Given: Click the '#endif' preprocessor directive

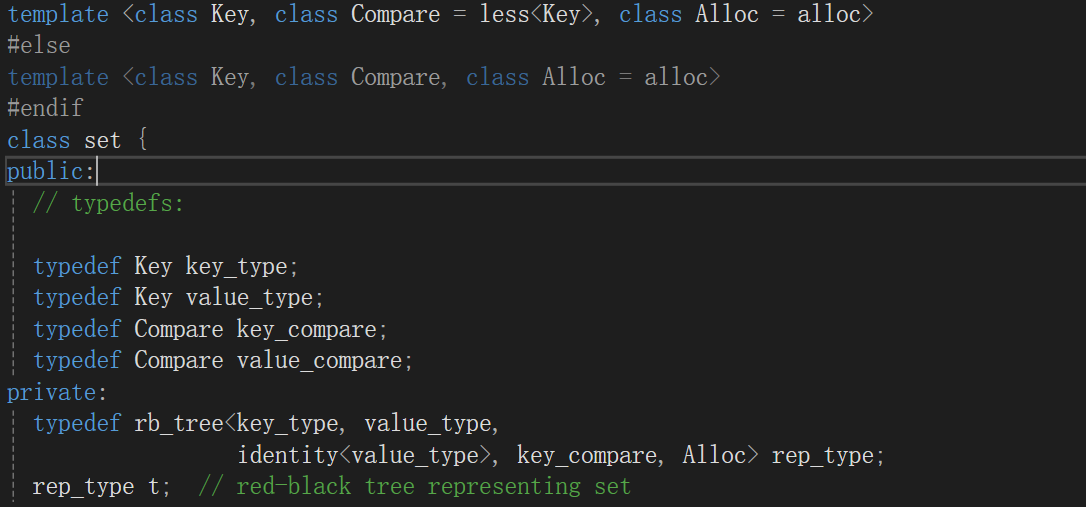Looking at the screenshot, I should [x=46, y=108].
